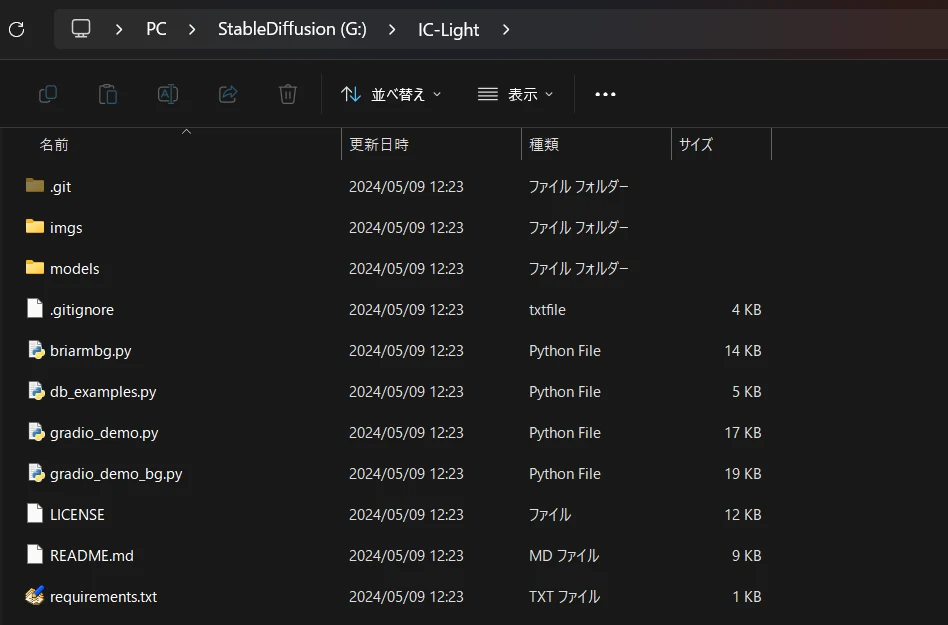Open the 並べ替え sort dropdown
The width and height of the screenshot is (948, 625).
click(391, 94)
